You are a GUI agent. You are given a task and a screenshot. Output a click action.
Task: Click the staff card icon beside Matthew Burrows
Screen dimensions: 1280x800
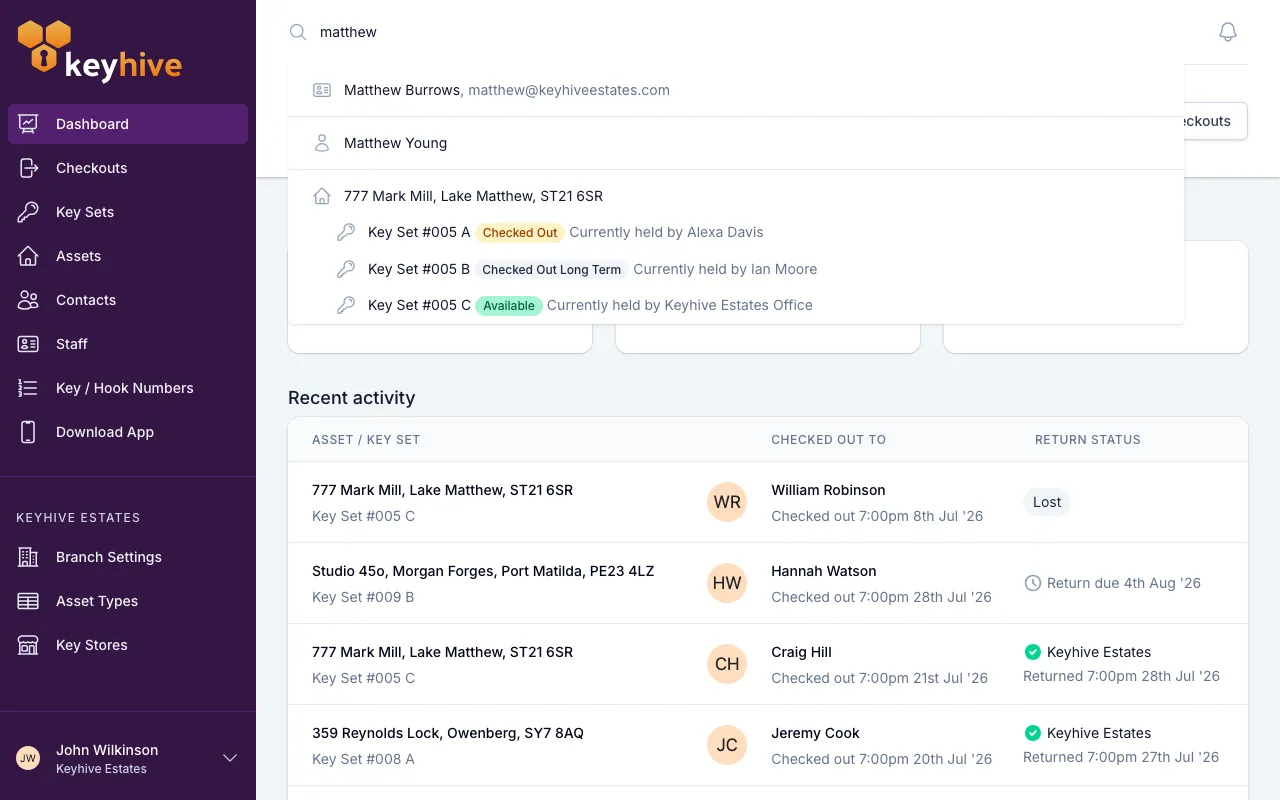click(322, 90)
